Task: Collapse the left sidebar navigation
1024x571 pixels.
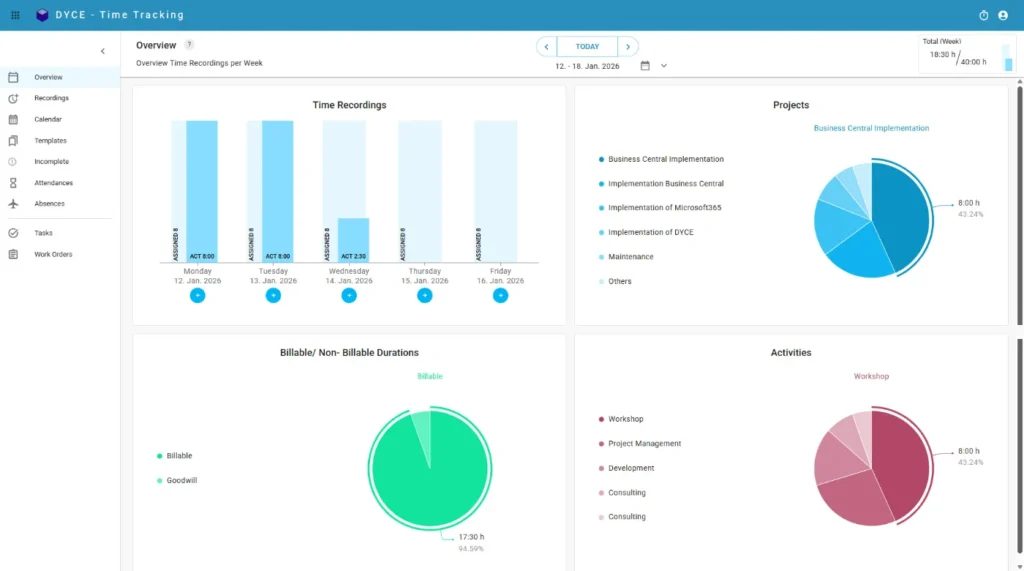Action: (x=103, y=51)
